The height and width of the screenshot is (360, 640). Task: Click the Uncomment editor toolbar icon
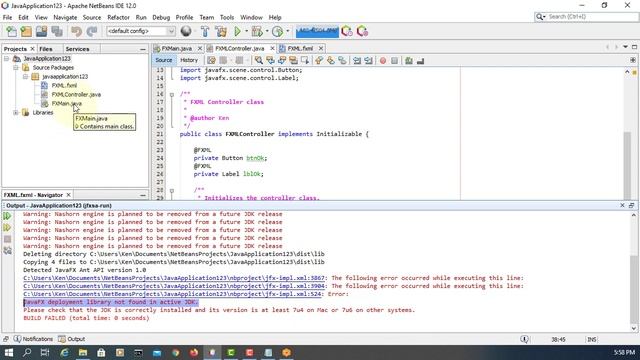(x=420, y=60)
